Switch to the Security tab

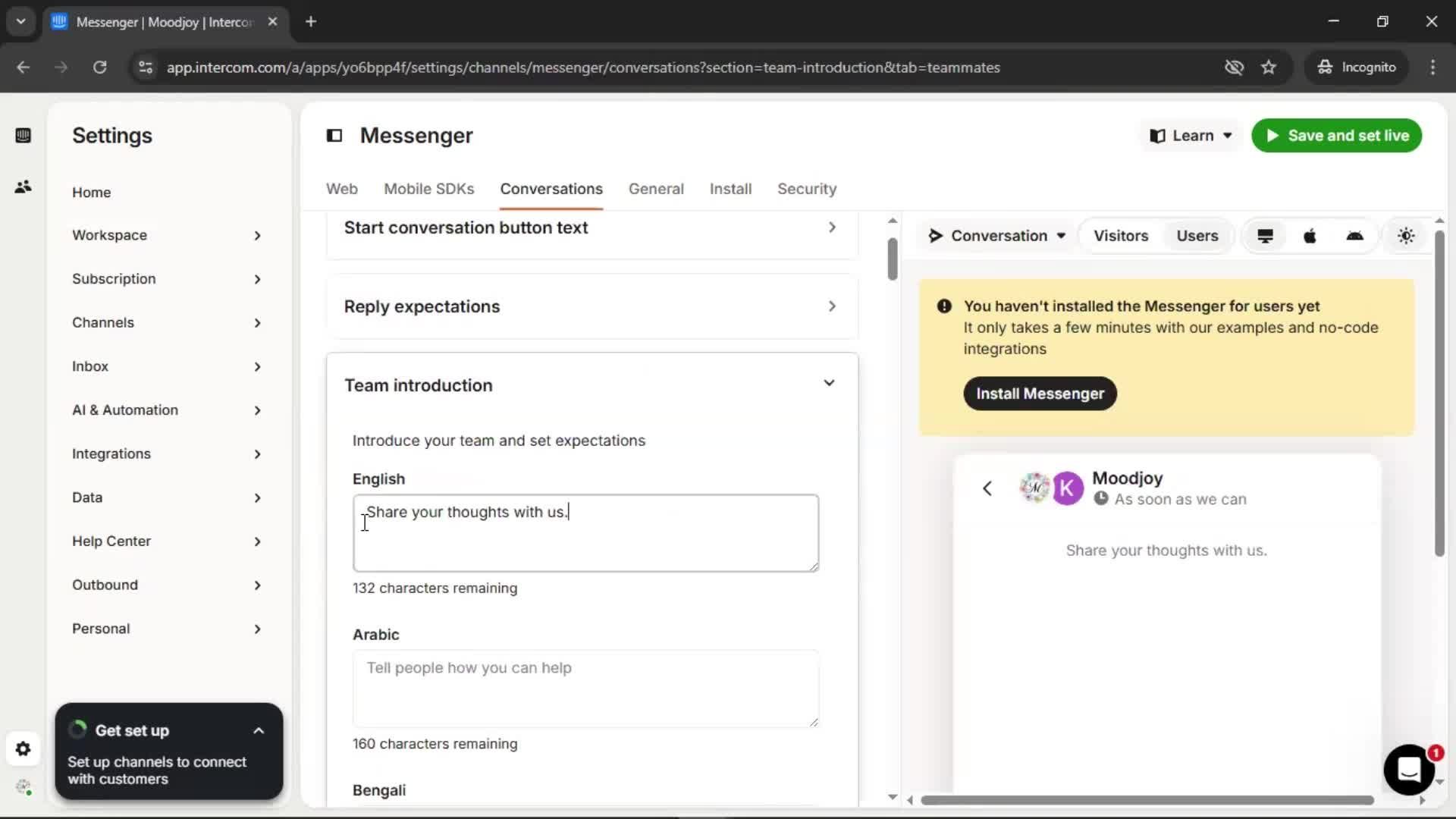point(807,190)
